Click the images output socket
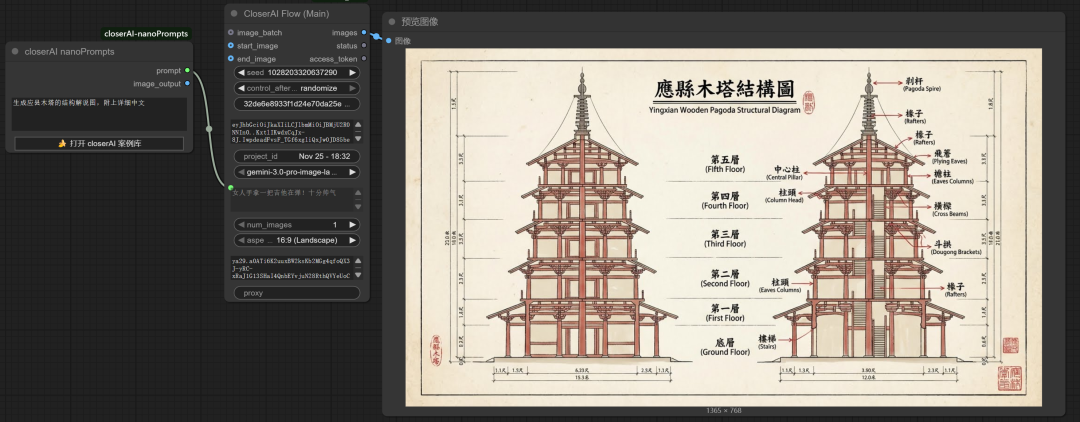 point(363,33)
